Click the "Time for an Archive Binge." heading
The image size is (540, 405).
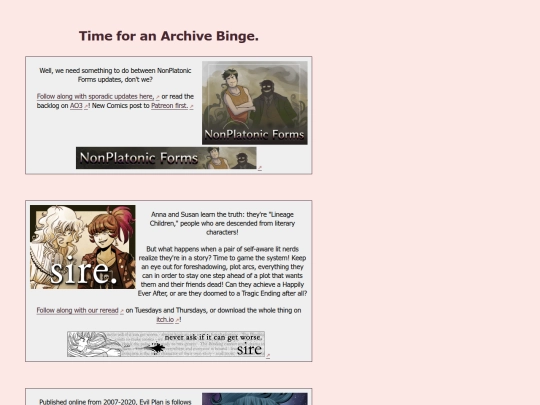click(x=169, y=36)
